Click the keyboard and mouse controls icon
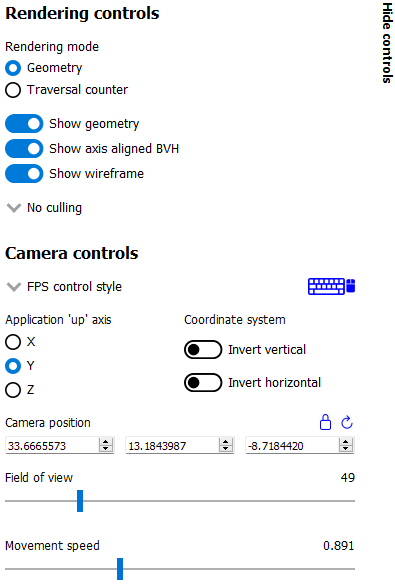395x585 pixels. point(331,286)
